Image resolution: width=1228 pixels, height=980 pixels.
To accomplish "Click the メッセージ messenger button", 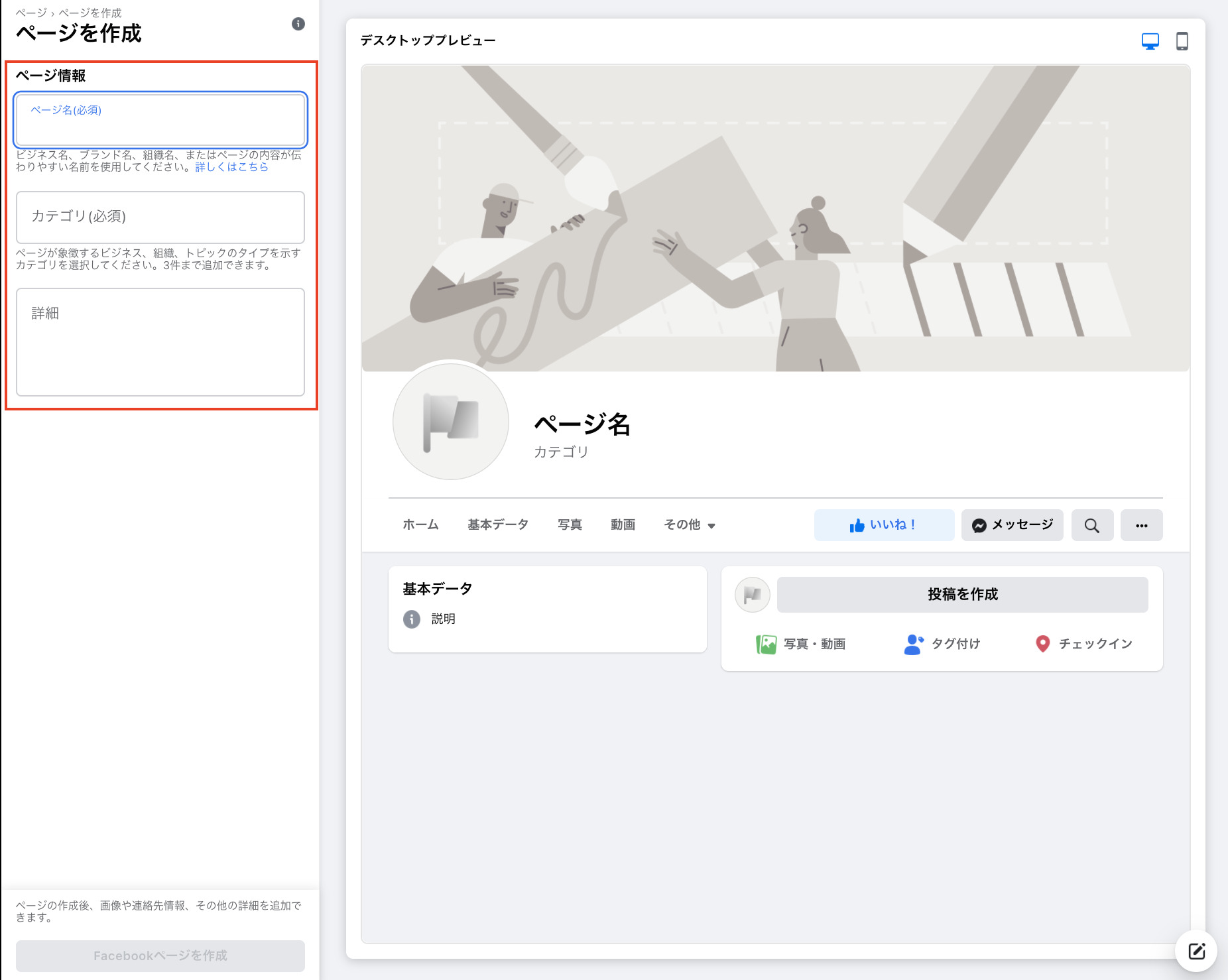I will (x=1012, y=525).
